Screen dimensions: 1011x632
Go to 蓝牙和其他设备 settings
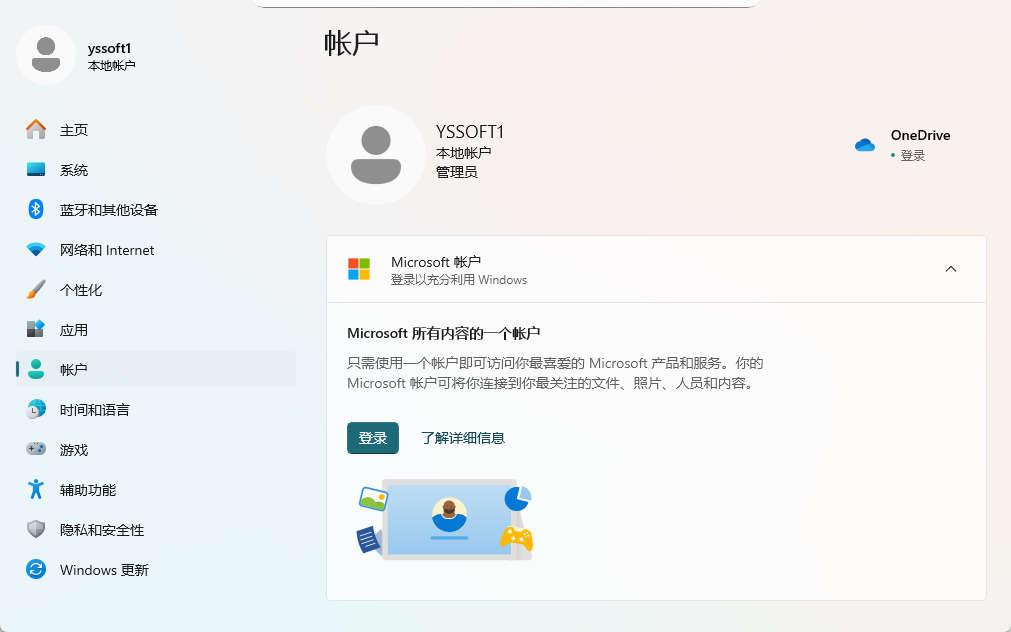click(155, 210)
